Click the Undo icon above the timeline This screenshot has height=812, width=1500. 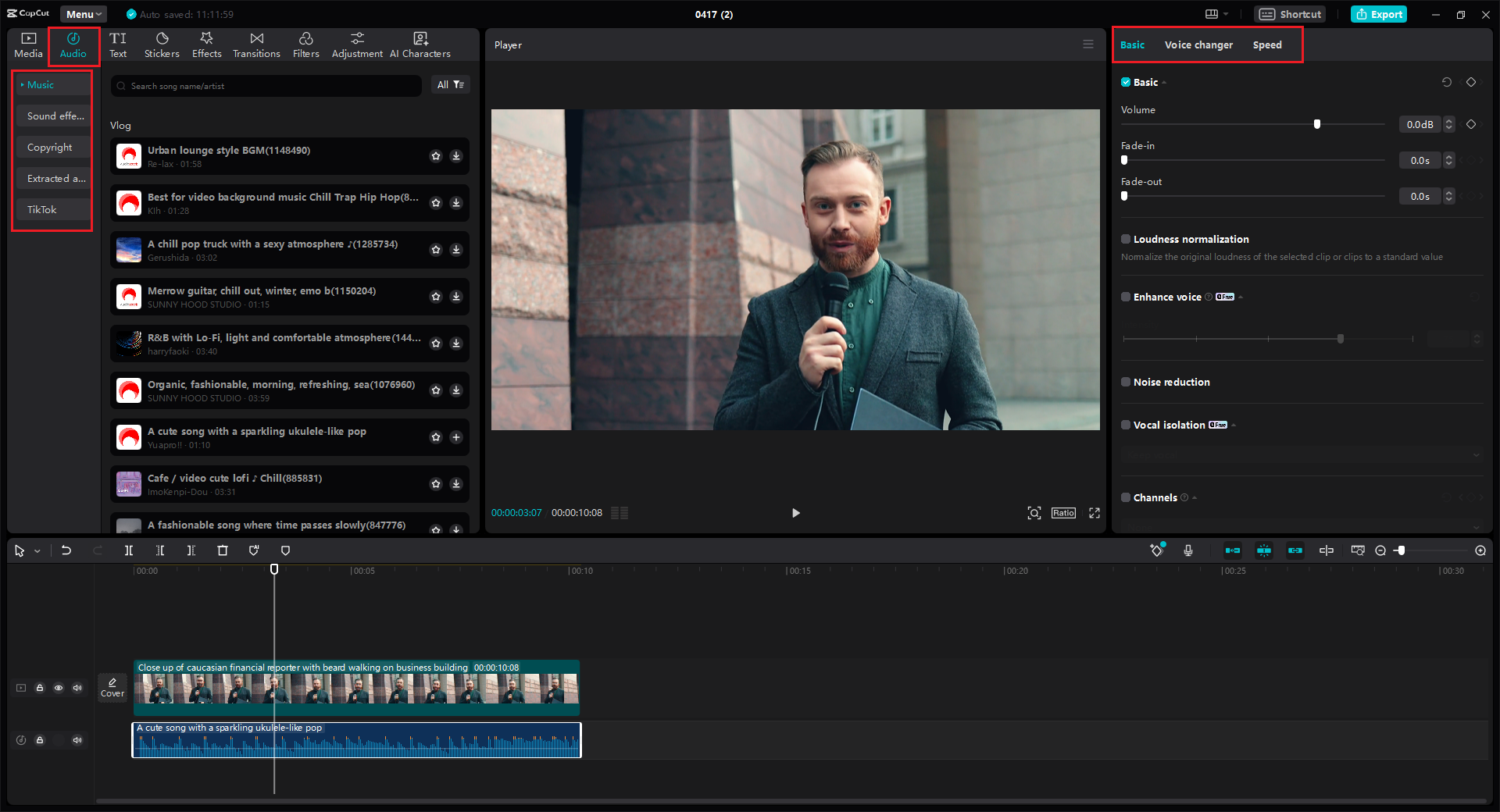66,550
